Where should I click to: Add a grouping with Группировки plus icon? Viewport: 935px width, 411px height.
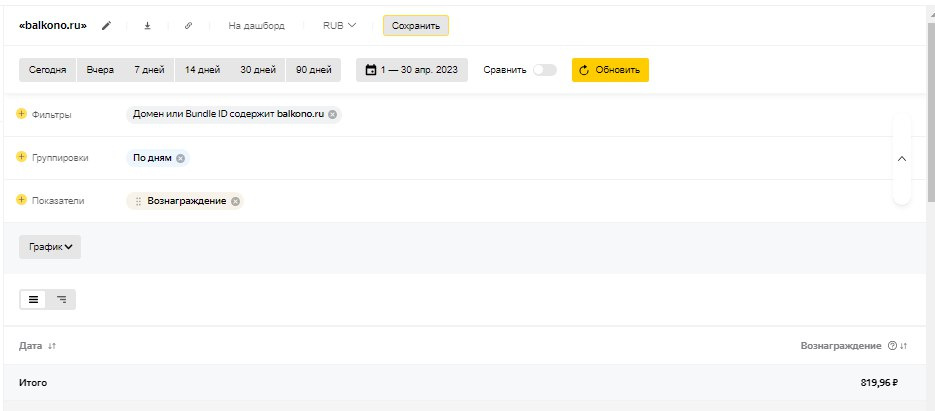(21, 157)
